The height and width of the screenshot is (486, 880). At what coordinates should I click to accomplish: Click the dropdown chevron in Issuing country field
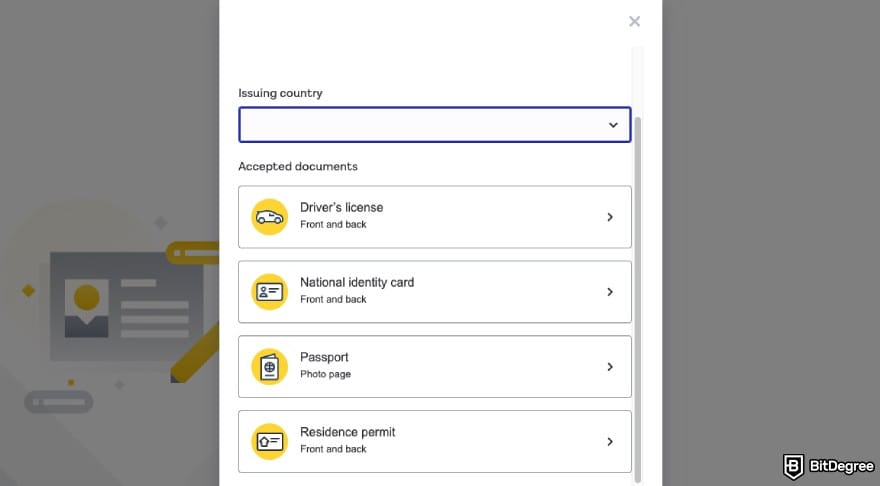[613, 125]
